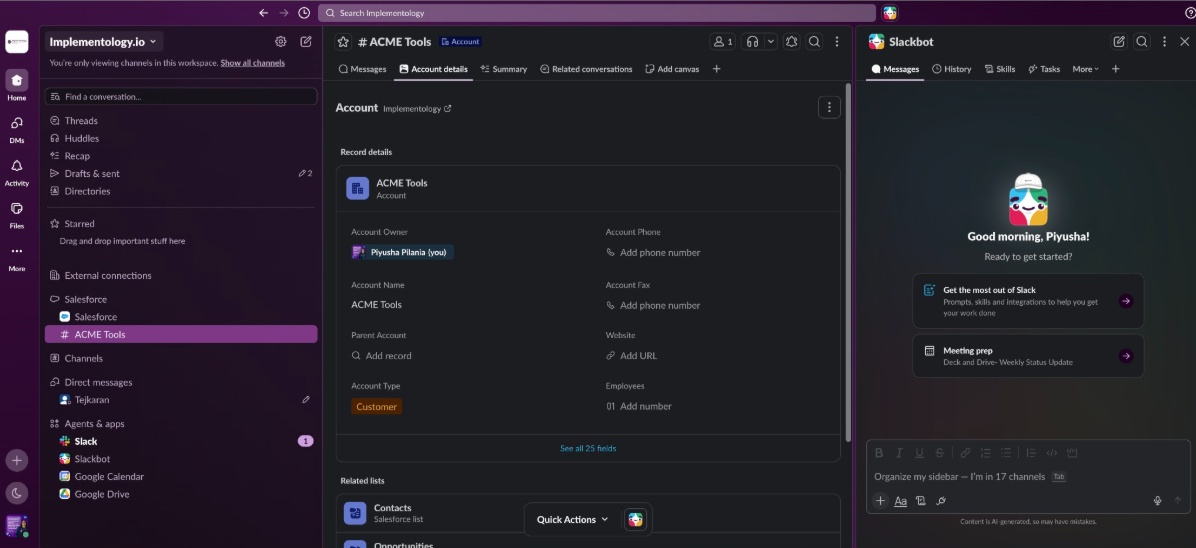Open Slackbot panel more-options menu
Viewport: 1196px width, 548px height.
(1165, 42)
